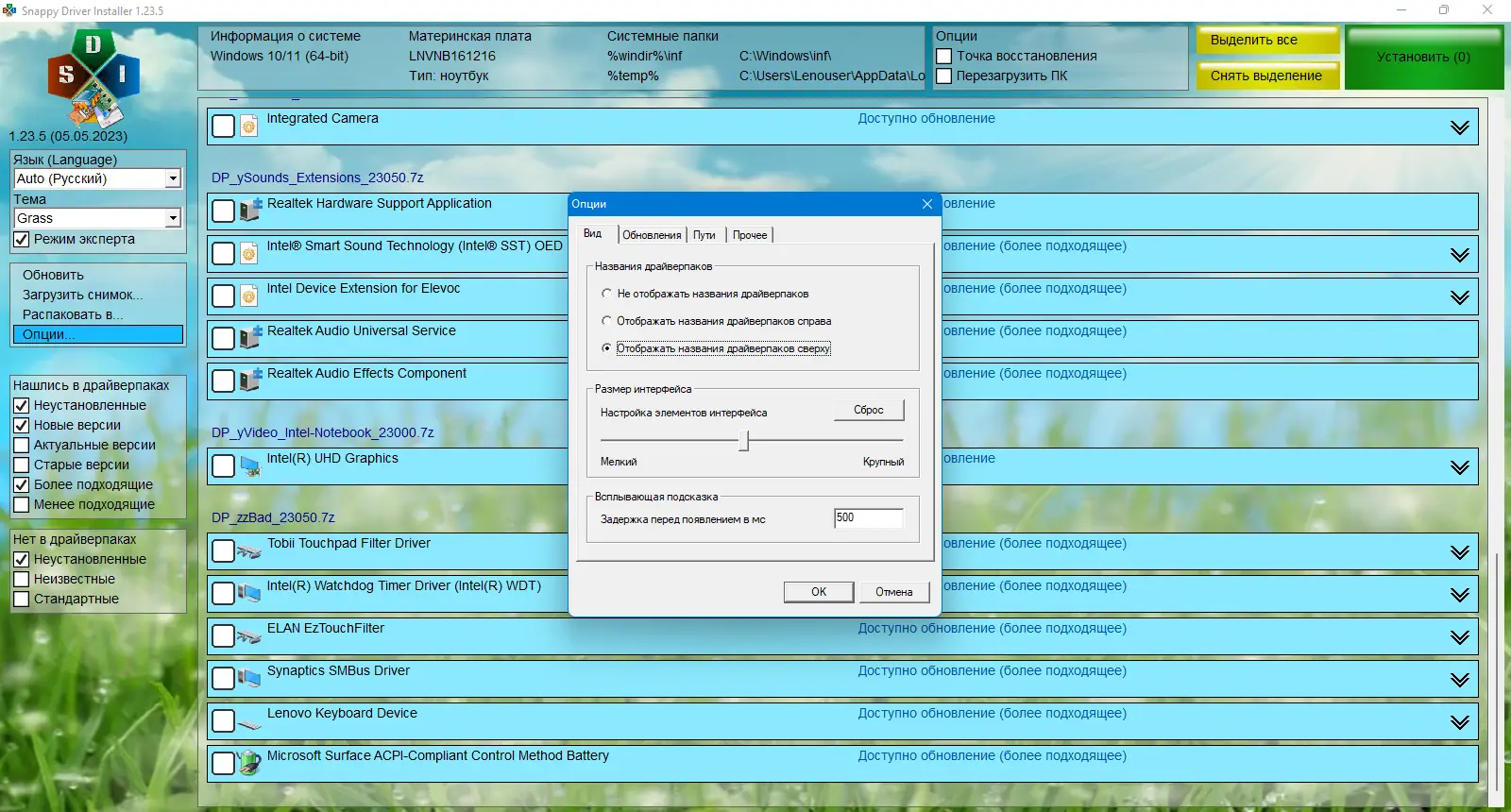Enable Менее подходящие filter checkbox
1511x812 pixels.
(21, 504)
